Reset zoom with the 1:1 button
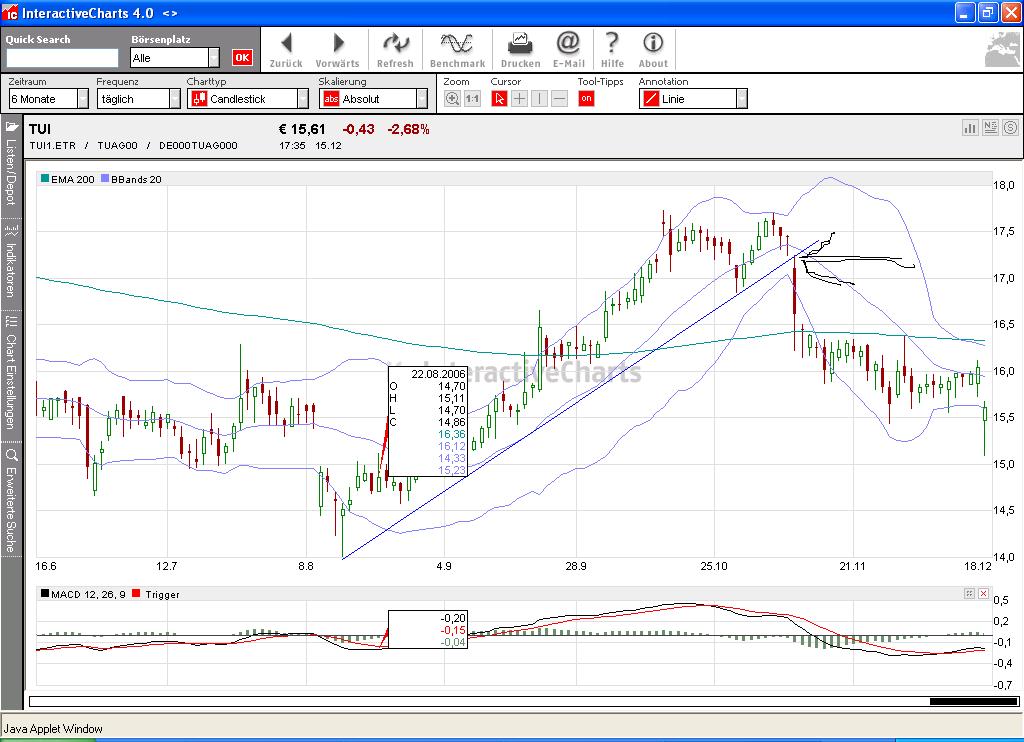 click(472, 99)
